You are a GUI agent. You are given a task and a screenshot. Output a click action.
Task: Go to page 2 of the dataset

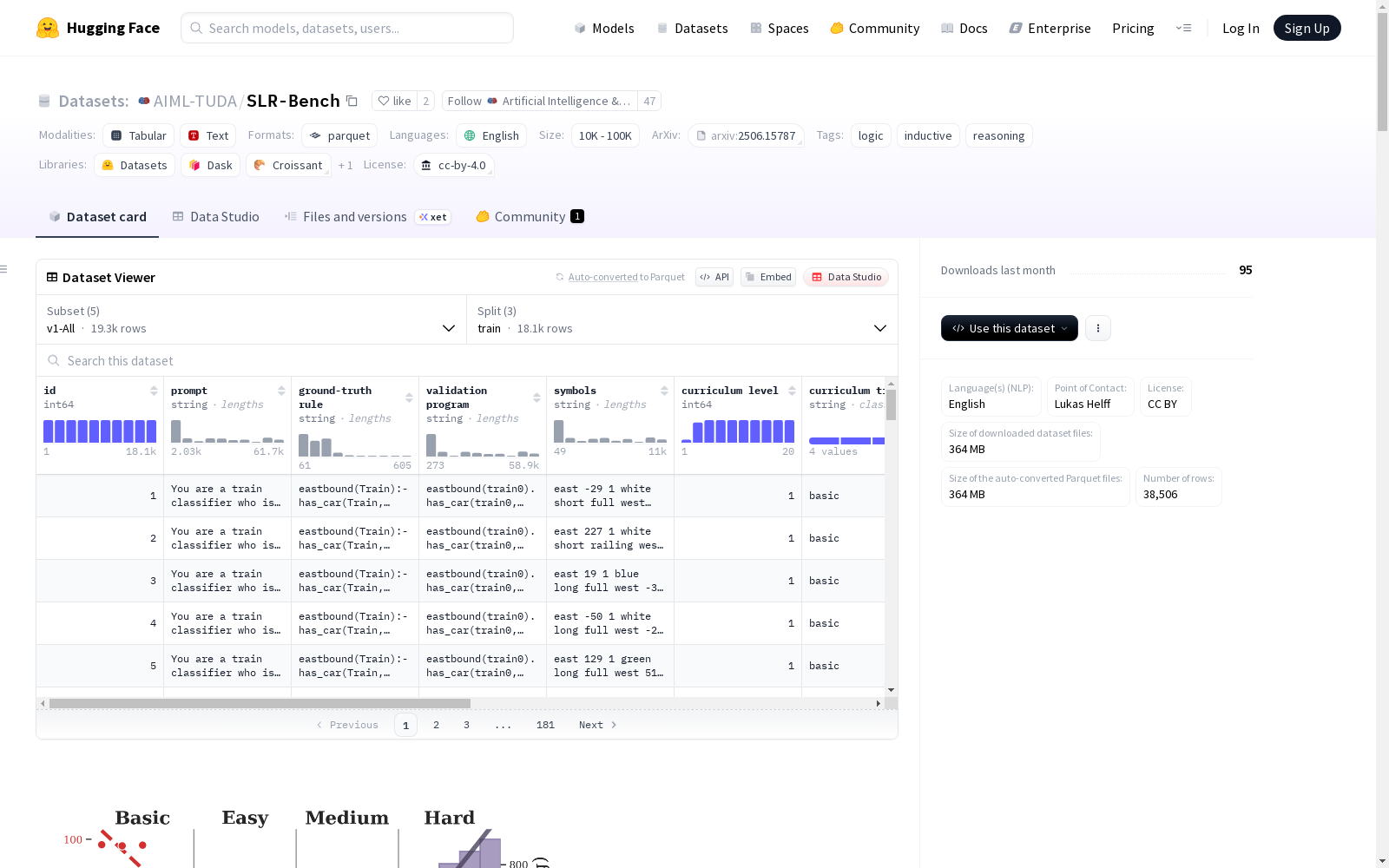pyautogui.click(x=436, y=725)
